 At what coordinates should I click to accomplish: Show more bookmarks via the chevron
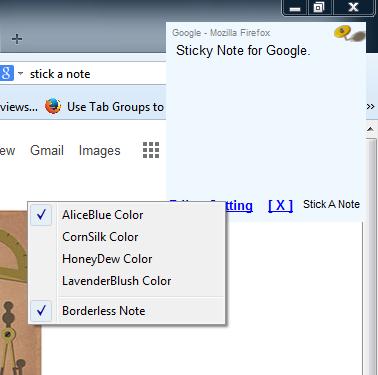[370, 107]
